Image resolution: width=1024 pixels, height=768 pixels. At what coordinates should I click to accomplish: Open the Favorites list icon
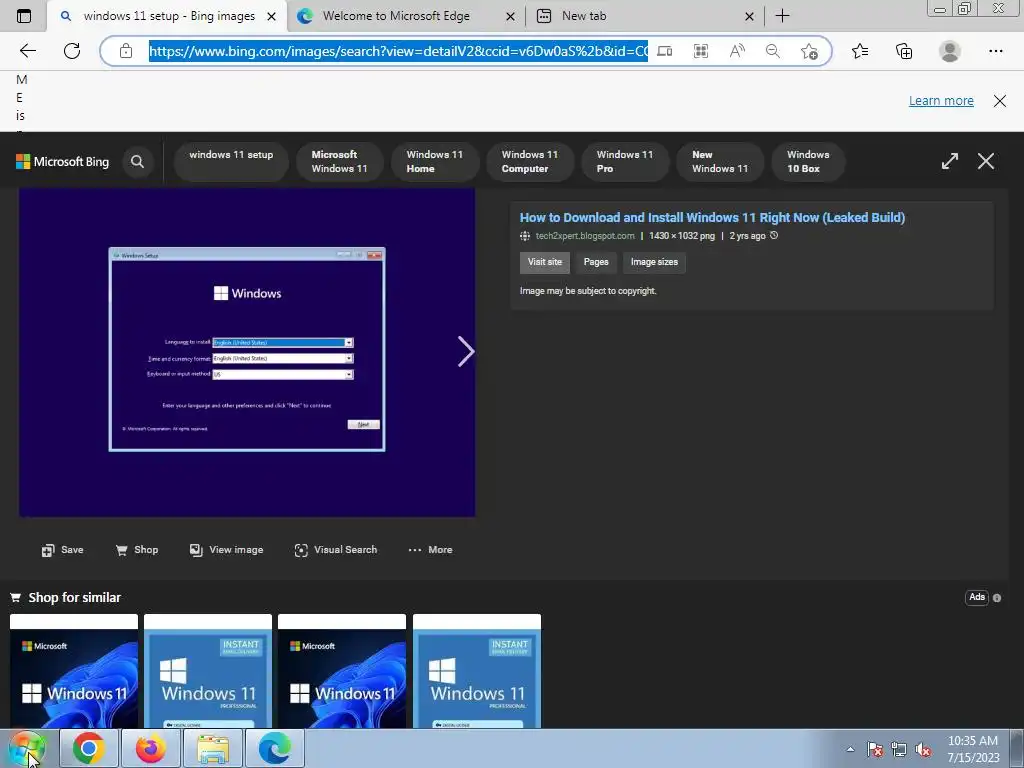point(860,51)
